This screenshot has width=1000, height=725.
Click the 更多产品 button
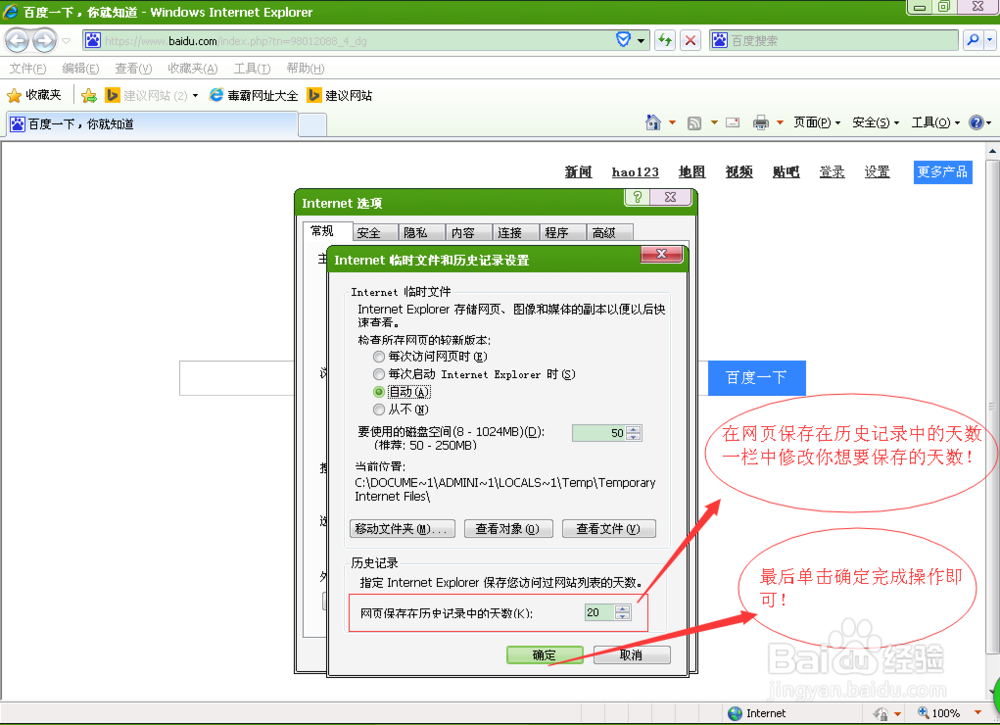point(943,172)
